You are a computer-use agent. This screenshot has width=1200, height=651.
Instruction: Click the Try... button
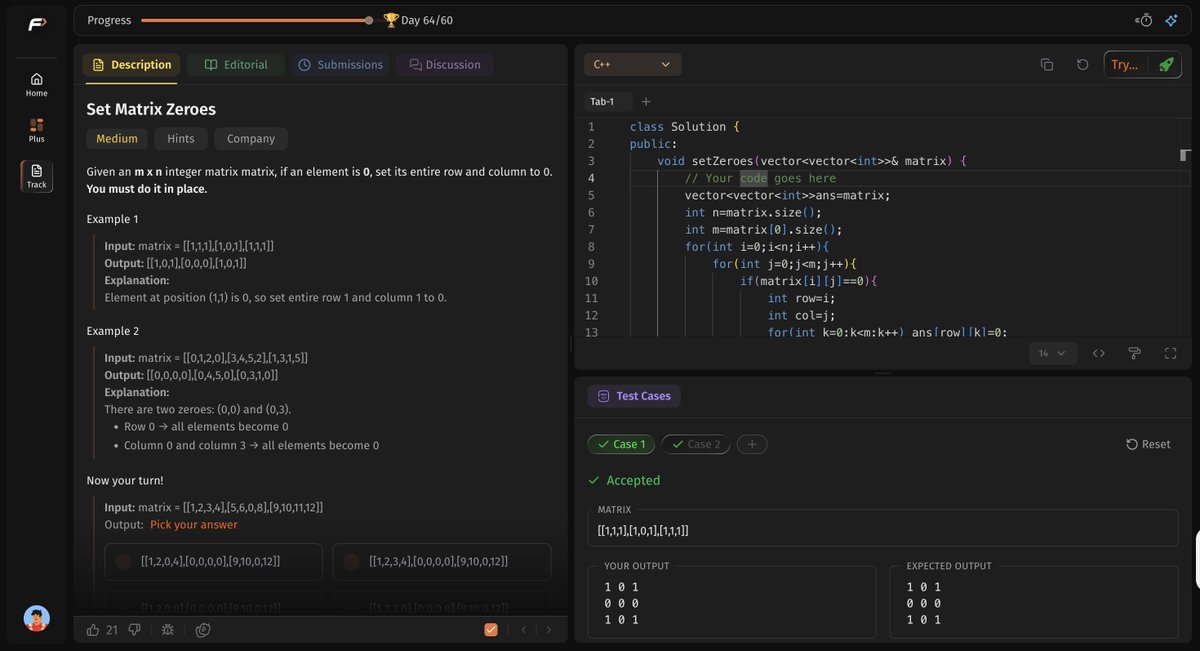(x=1127, y=64)
